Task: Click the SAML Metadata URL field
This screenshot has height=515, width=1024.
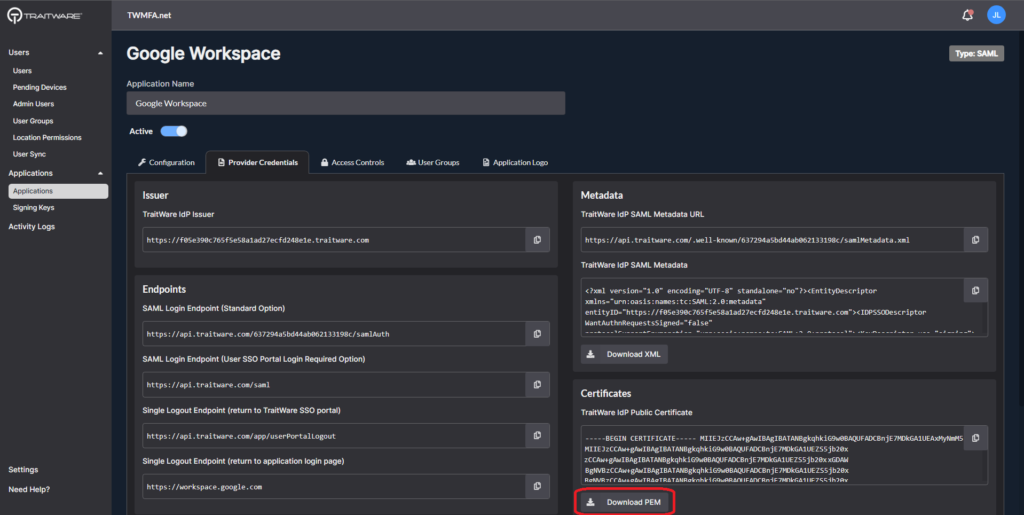Action: click(x=773, y=240)
